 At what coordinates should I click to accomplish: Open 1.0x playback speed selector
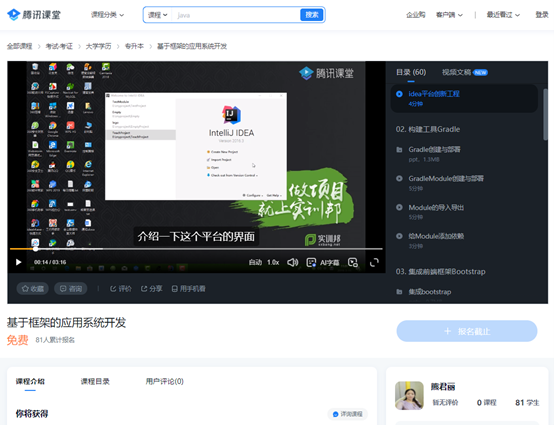pyautogui.click(x=273, y=262)
